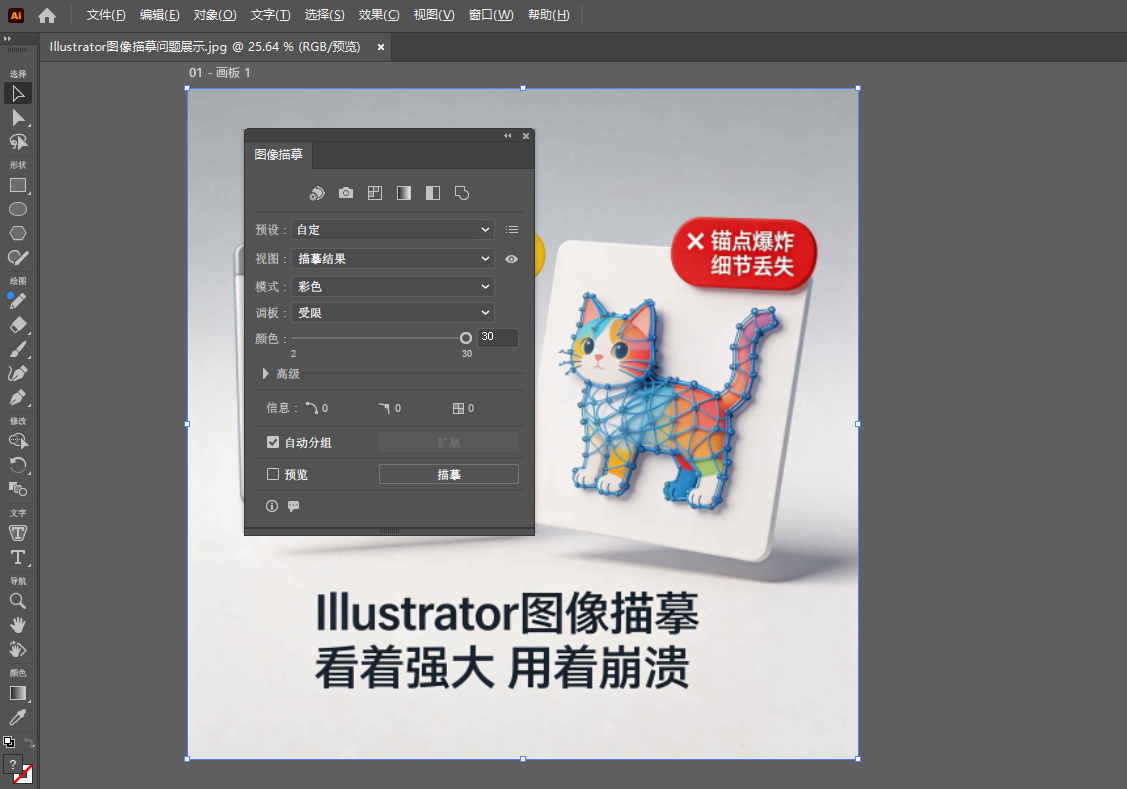Expand the toolbar with double arrows
The width and height of the screenshot is (1127, 789).
pyautogui.click(x=7, y=39)
